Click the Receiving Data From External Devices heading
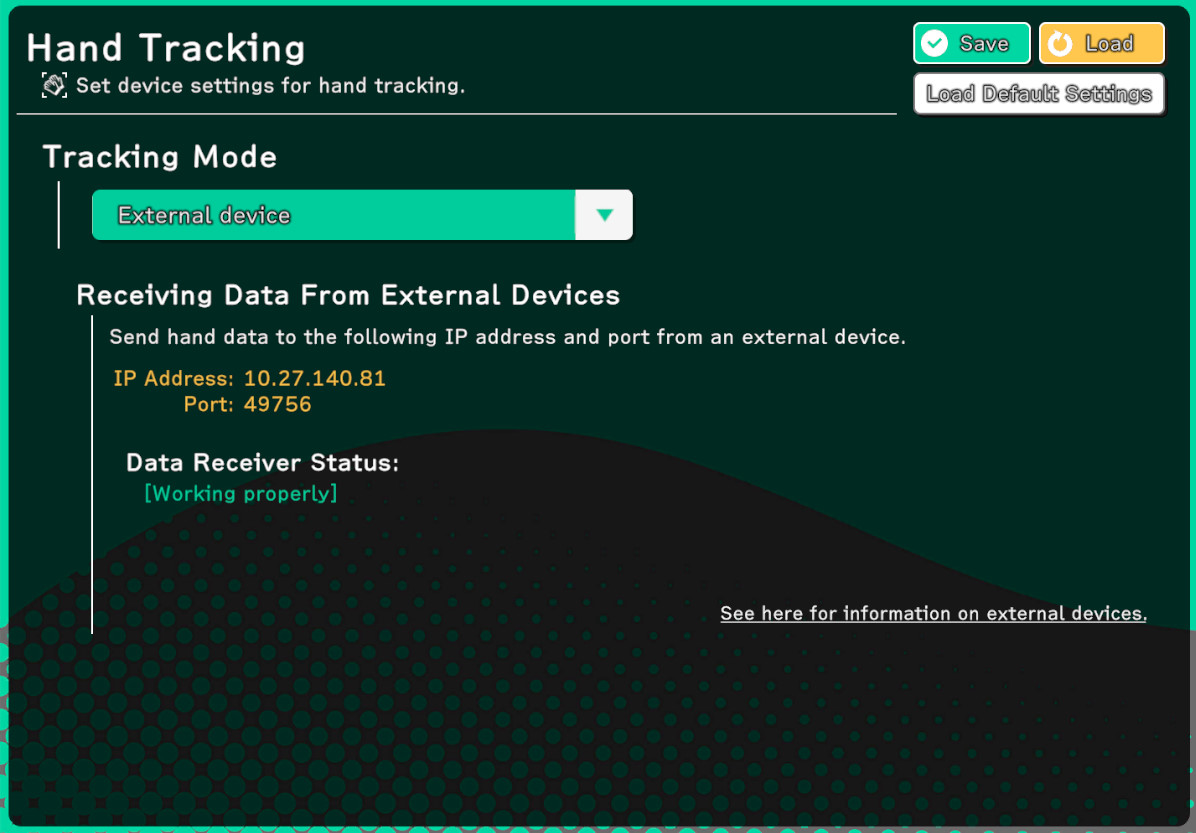The image size is (1196, 833). (348, 296)
